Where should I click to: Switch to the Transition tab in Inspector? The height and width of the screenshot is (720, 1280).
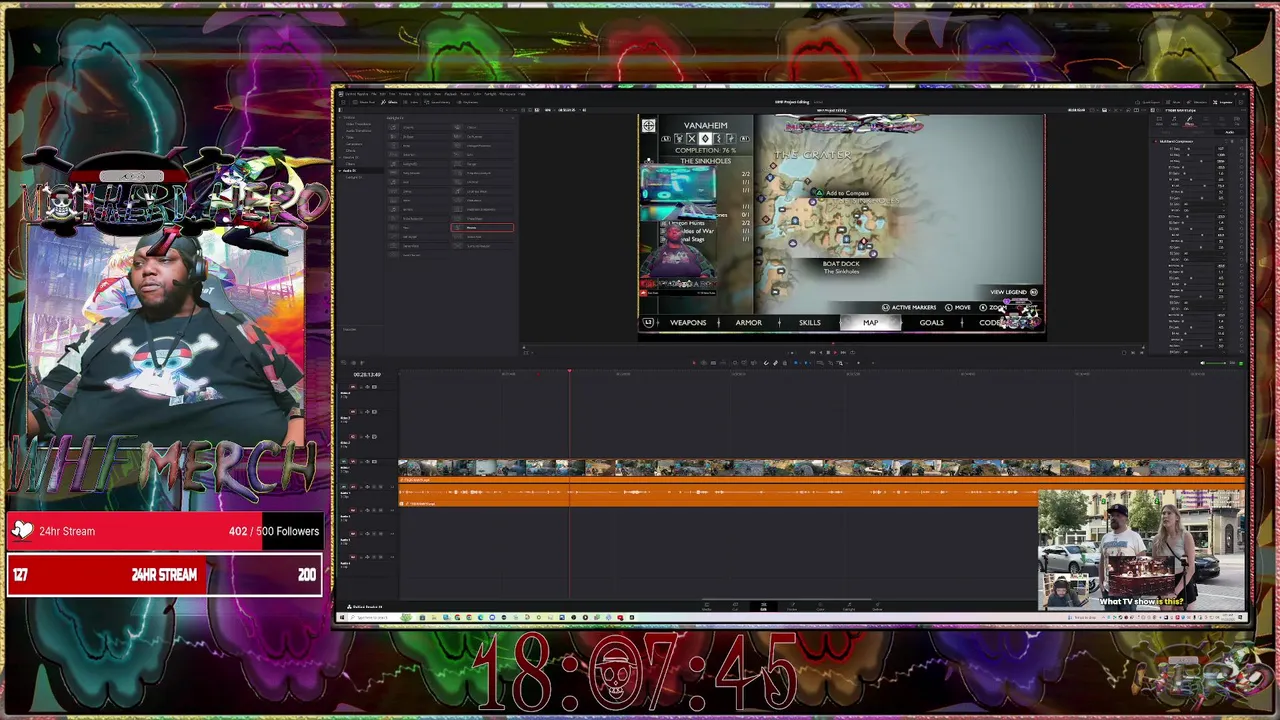pyautogui.click(x=1206, y=121)
